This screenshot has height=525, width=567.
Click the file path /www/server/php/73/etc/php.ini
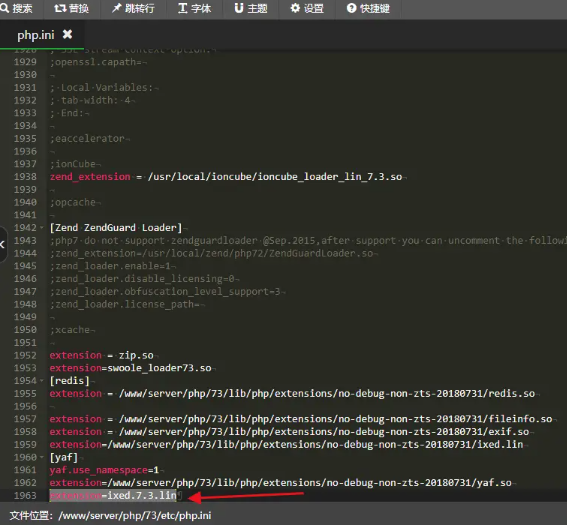point(135,516)
